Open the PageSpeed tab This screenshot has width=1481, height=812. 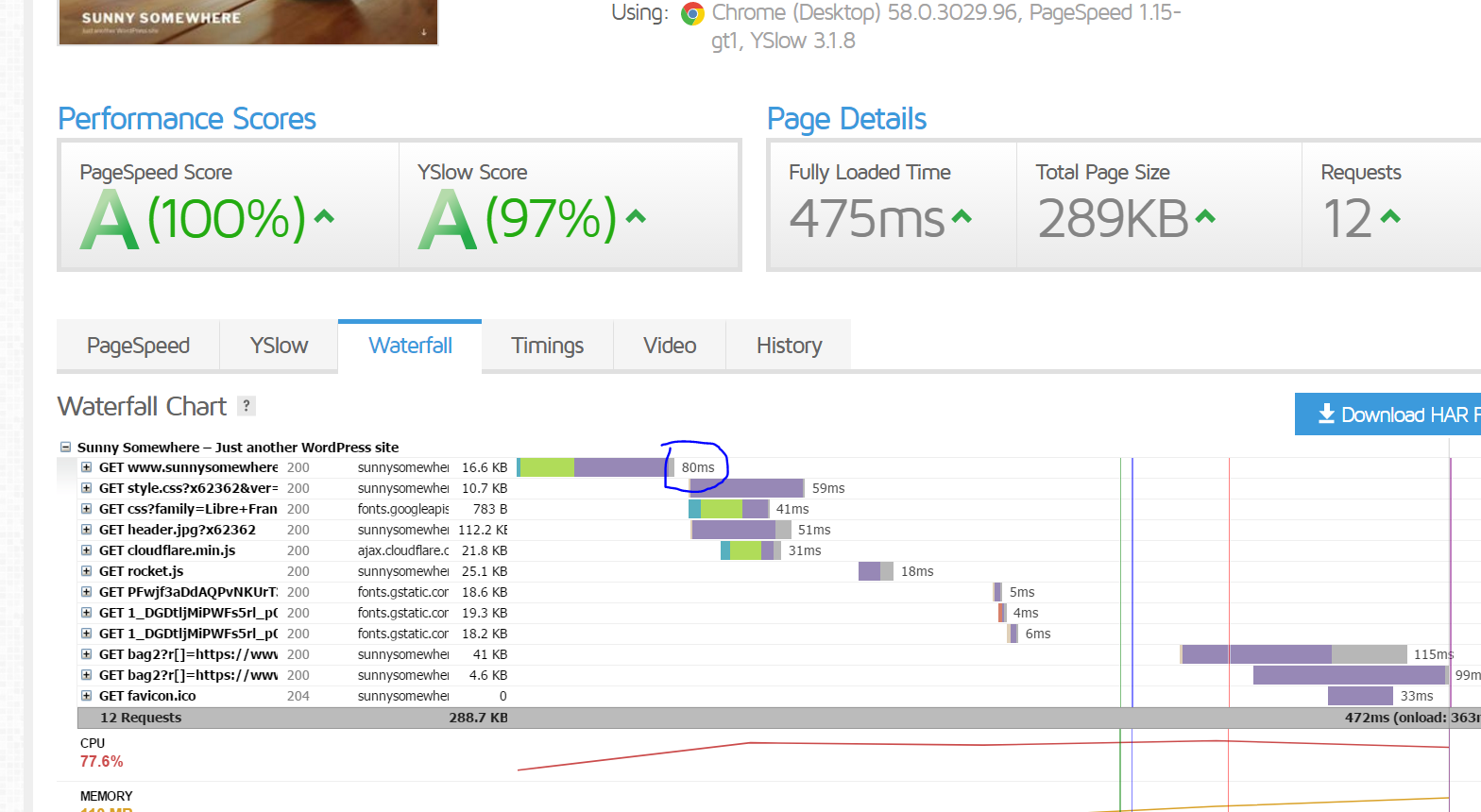coord(138,346)
